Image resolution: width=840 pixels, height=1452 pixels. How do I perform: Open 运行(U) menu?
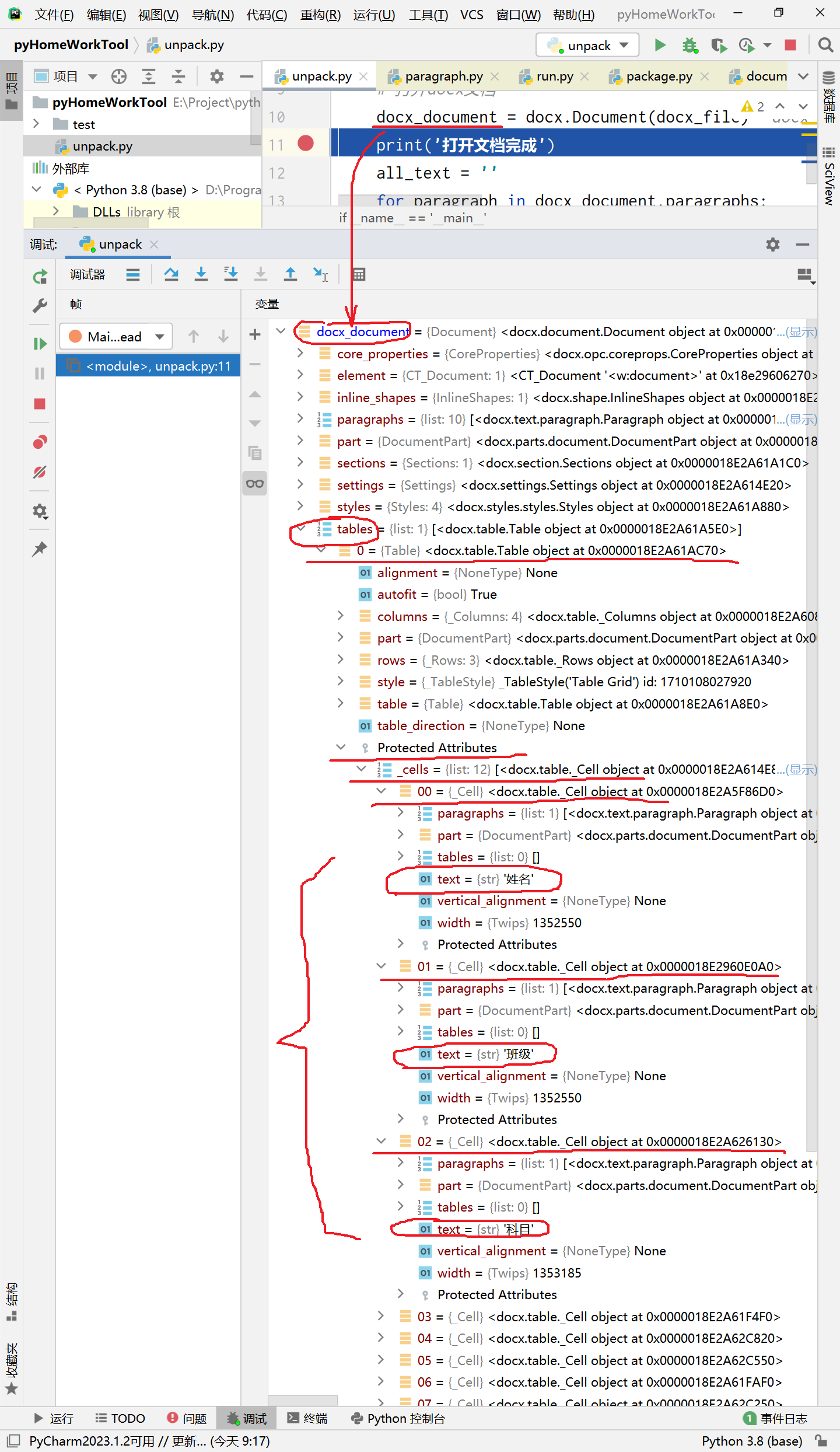(x=374, y=15)
